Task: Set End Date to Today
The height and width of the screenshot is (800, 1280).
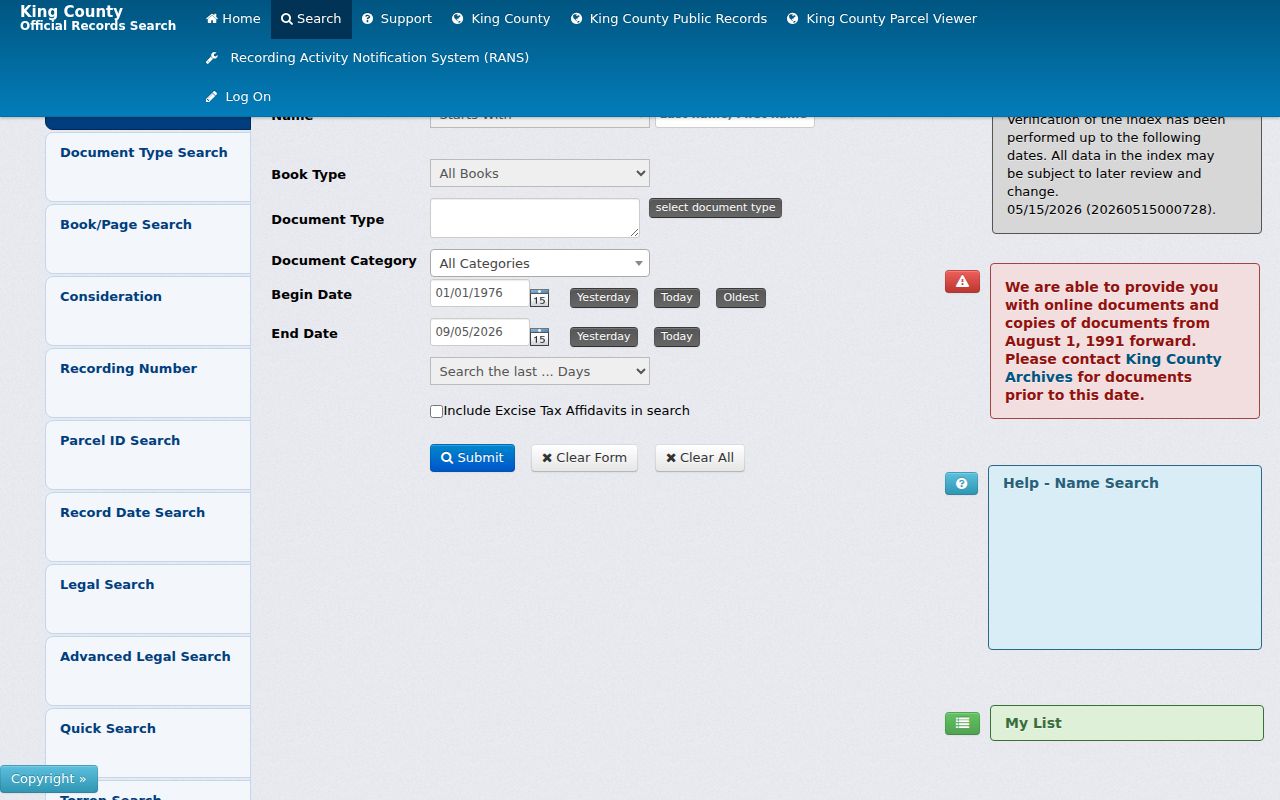Action: [x=677, y=337]
